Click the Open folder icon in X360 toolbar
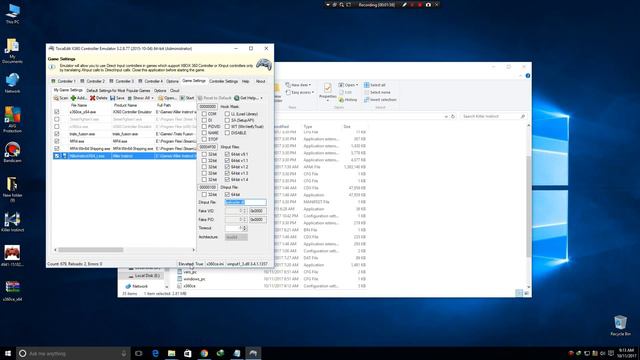 pos(160,98)
